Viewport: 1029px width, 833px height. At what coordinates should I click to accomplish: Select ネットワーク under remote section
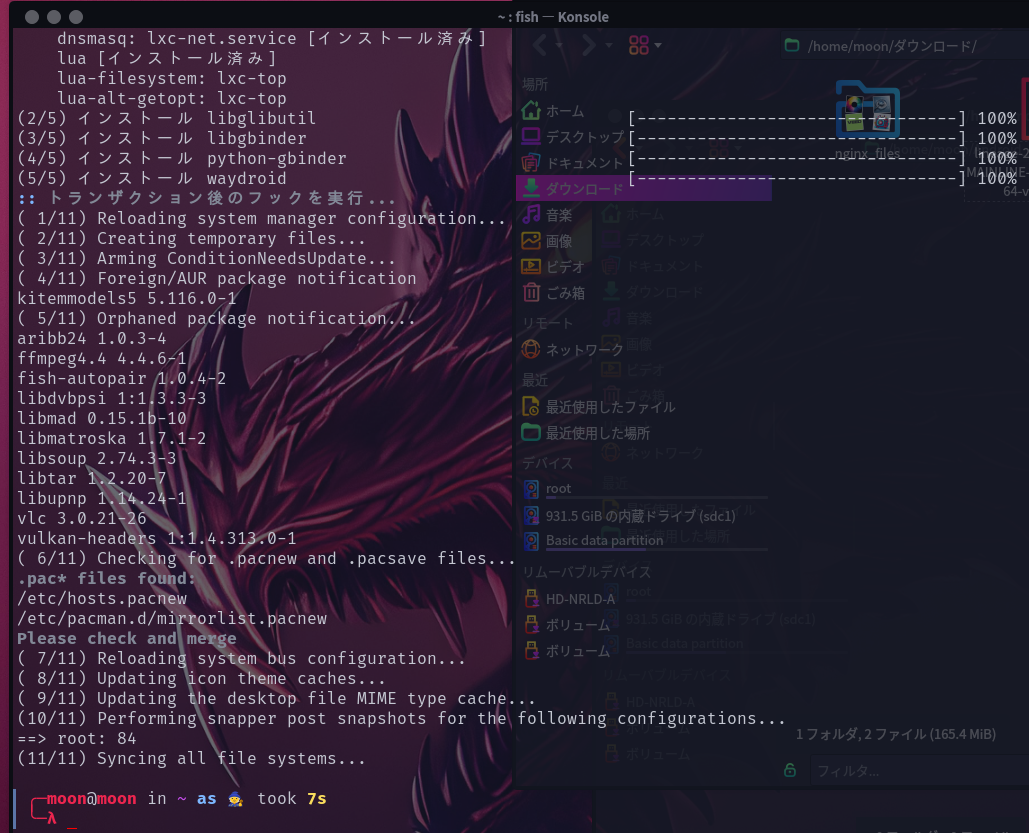(583, 349)
